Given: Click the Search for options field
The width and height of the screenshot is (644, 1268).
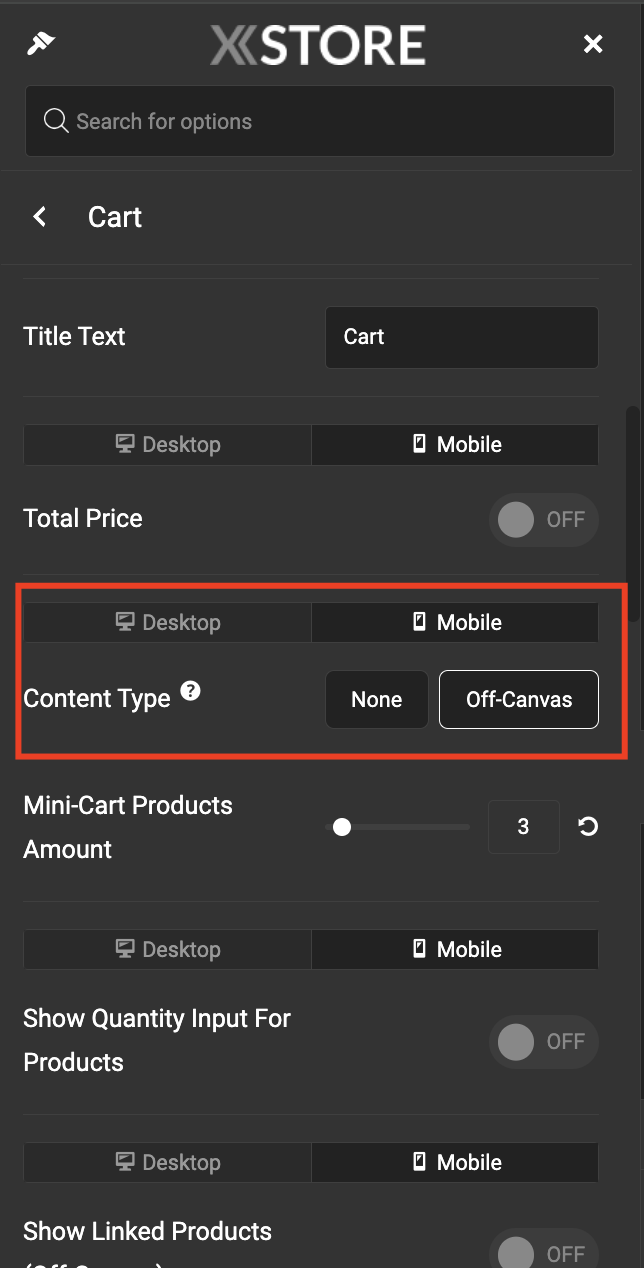Looking at the screenshot, I should point(320,121).
